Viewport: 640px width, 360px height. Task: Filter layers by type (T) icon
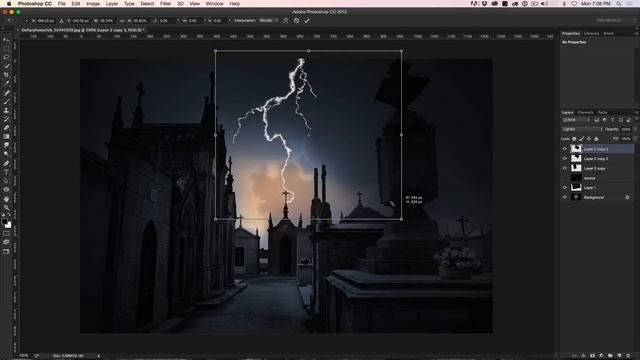(x=612, y=120)
